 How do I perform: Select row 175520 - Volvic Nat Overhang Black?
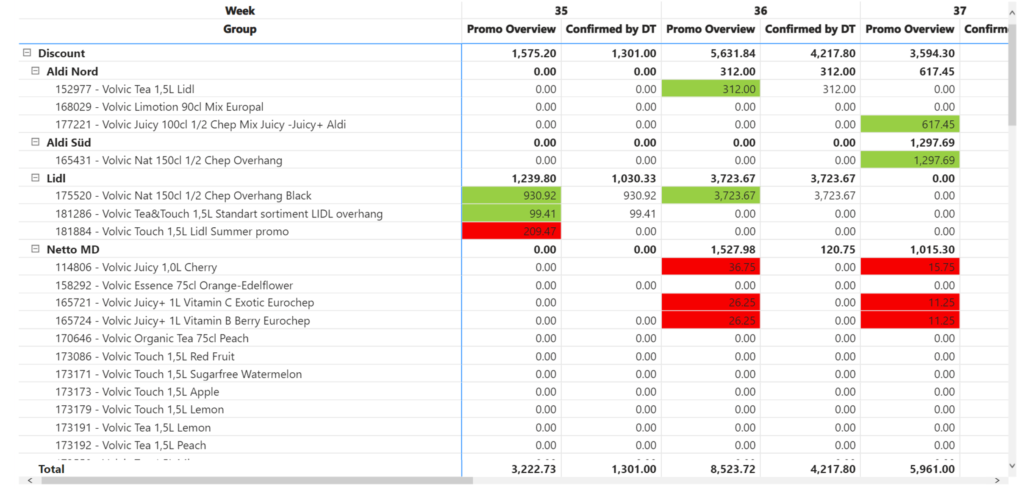(240, 195)
